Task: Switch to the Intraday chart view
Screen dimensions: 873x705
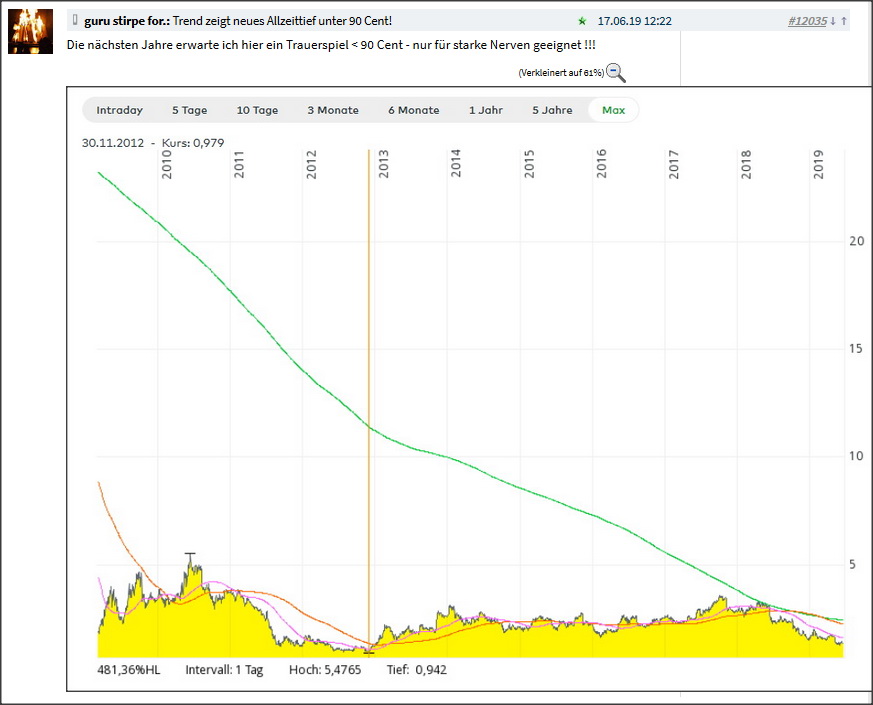Action: point(120,110)
